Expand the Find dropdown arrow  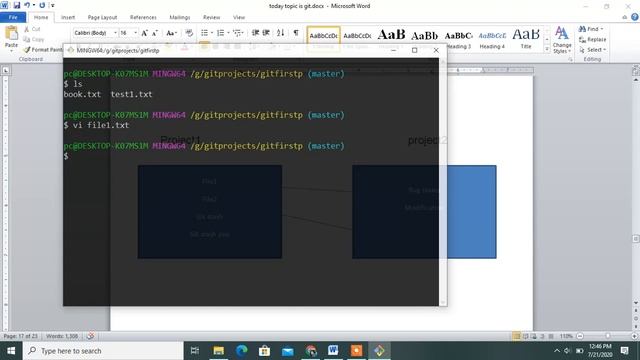[x=602, y=29]
